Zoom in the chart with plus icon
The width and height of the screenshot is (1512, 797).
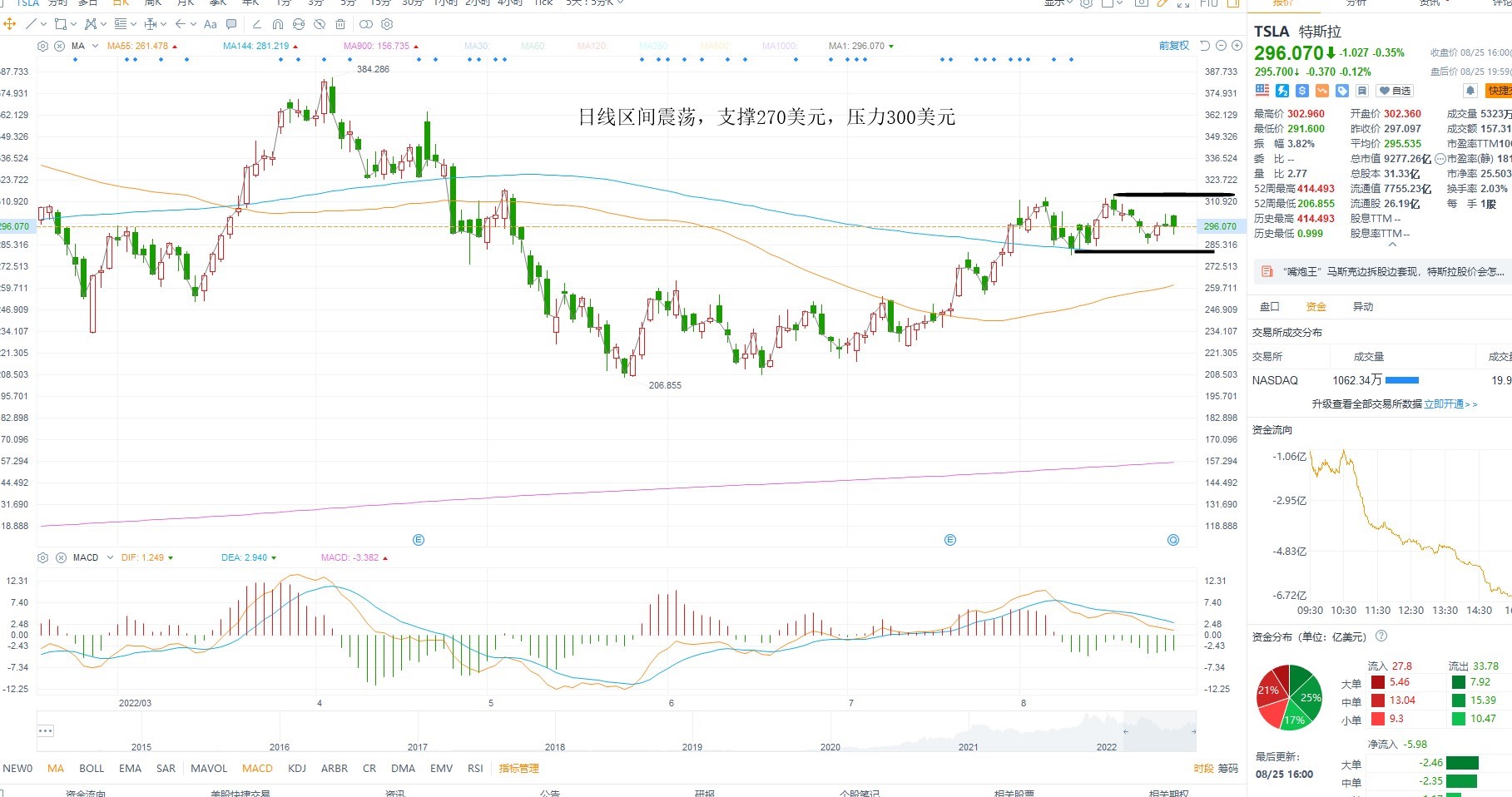(x=1237, y=46)
